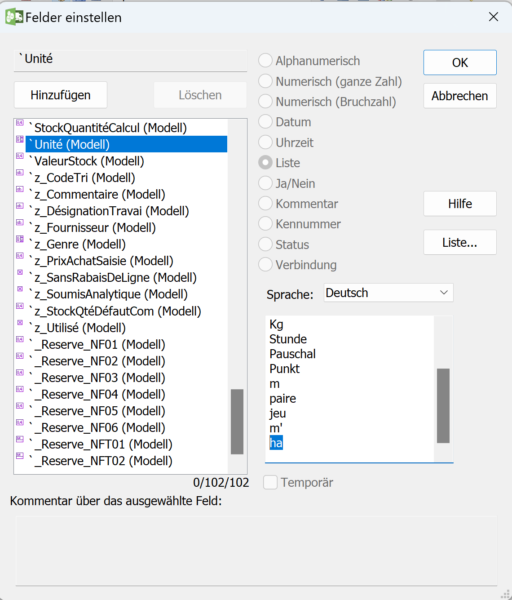Click the field list vertical scrollbar thumb
Image resolution: width=512 pixels, height=600 pixels.
237,421
